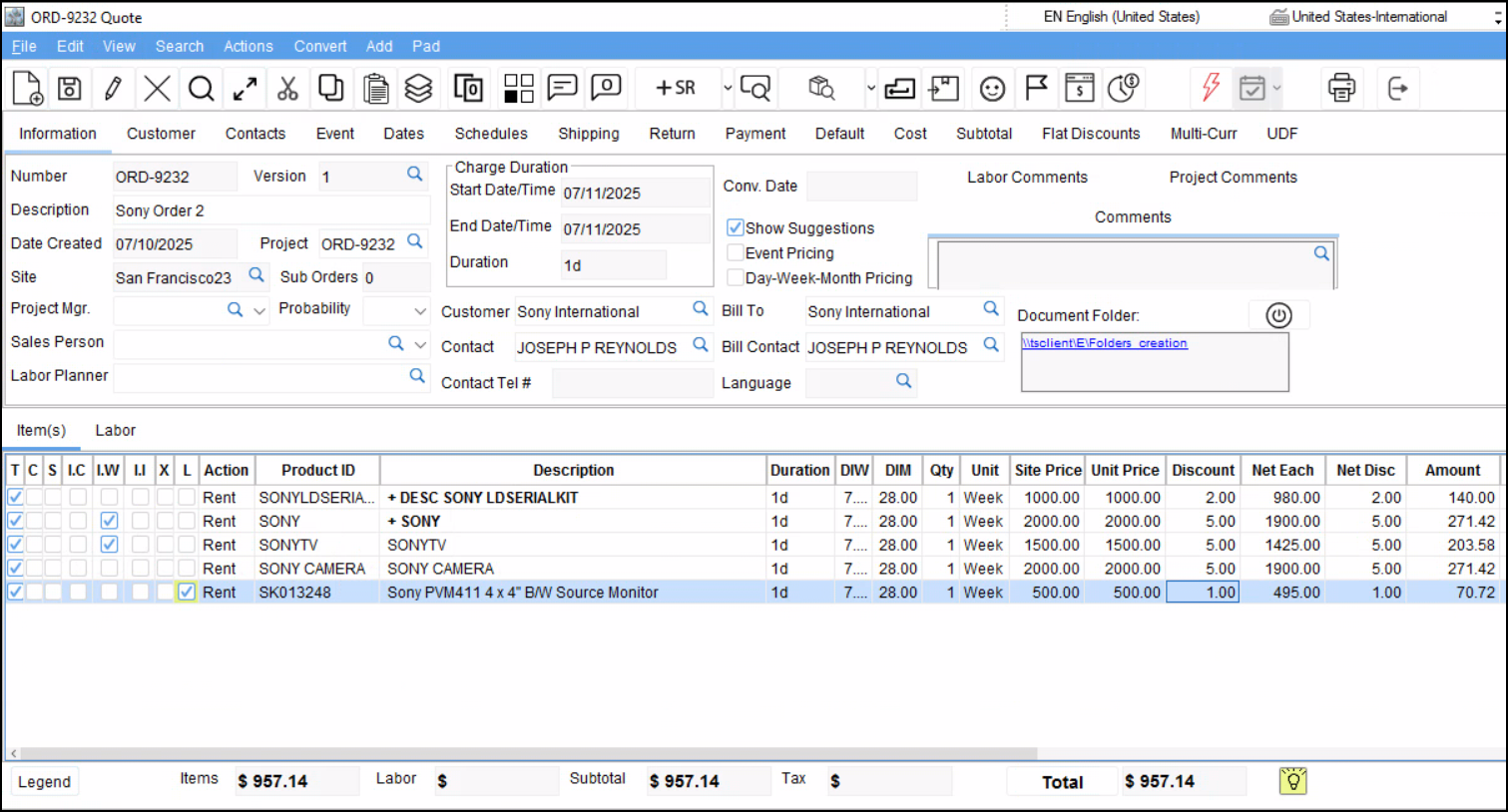Click the power icon beside Document Folder

coord(1278,315)
